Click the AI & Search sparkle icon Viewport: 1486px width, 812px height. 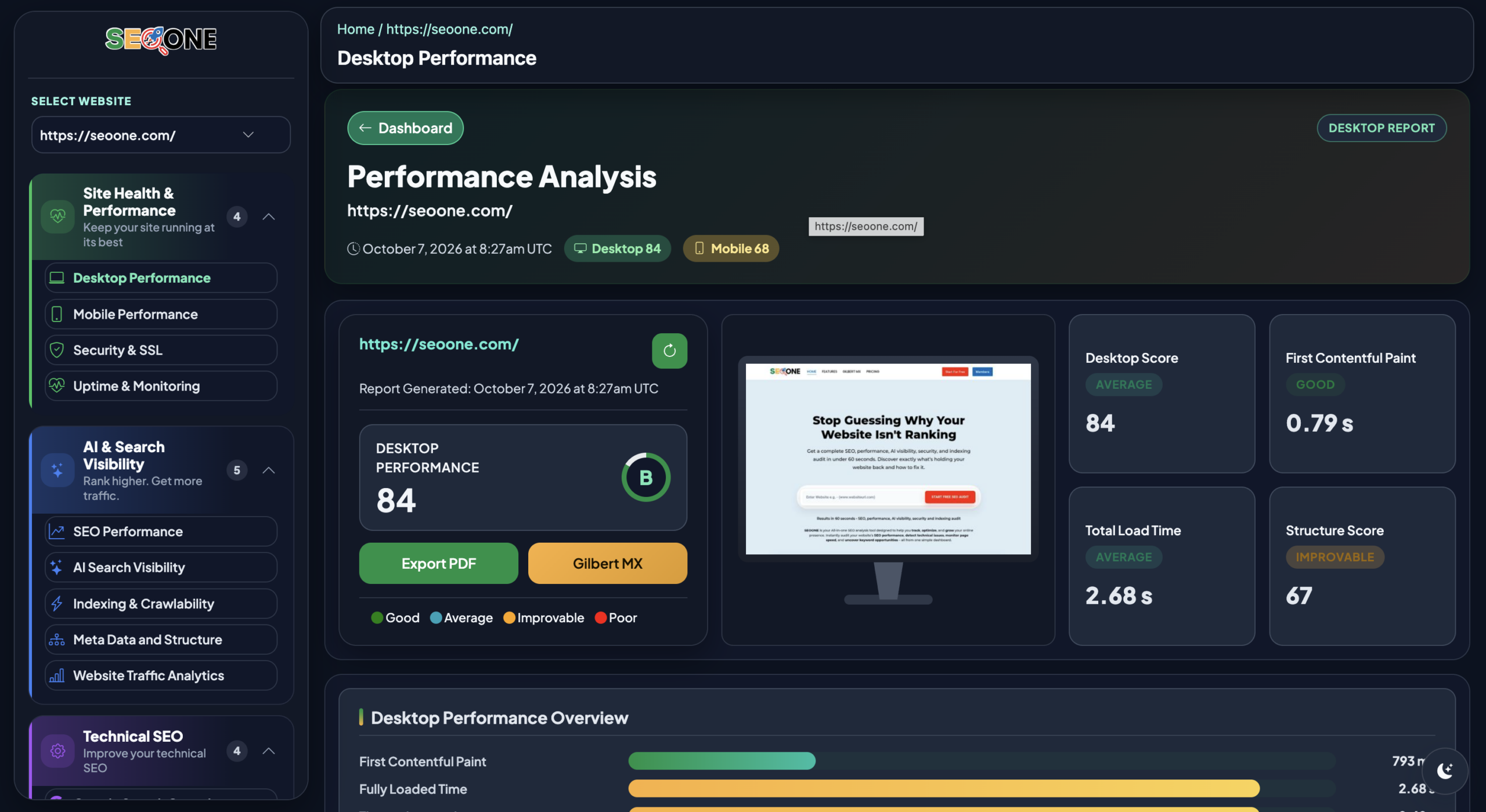pyautogui.click(x=57, y=470)
